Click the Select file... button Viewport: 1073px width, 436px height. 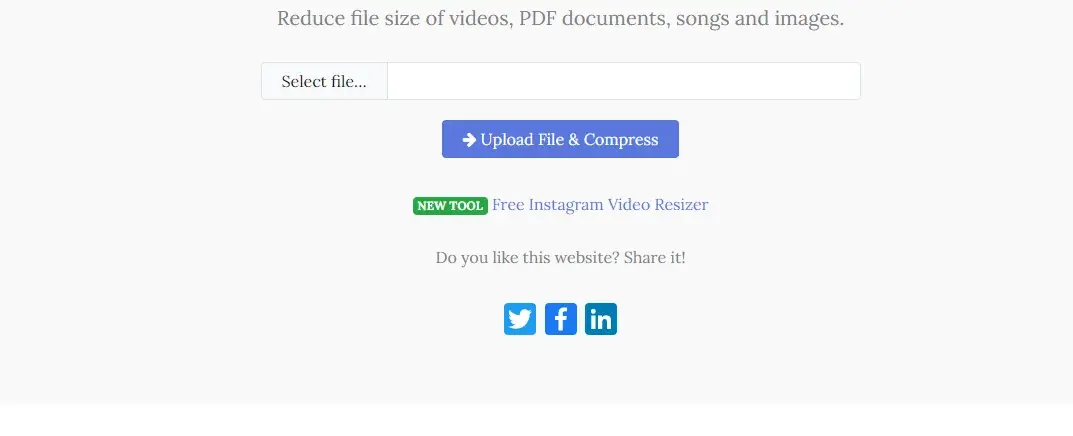324,81
